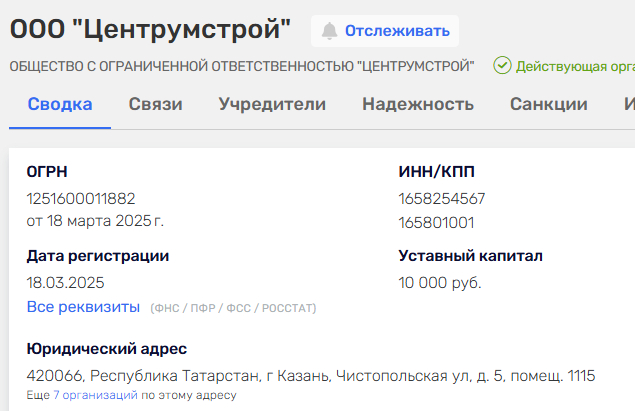Click the registration date 18.03.2025
The height and width of the screenshot is (411, 635).
coord(65,283)
